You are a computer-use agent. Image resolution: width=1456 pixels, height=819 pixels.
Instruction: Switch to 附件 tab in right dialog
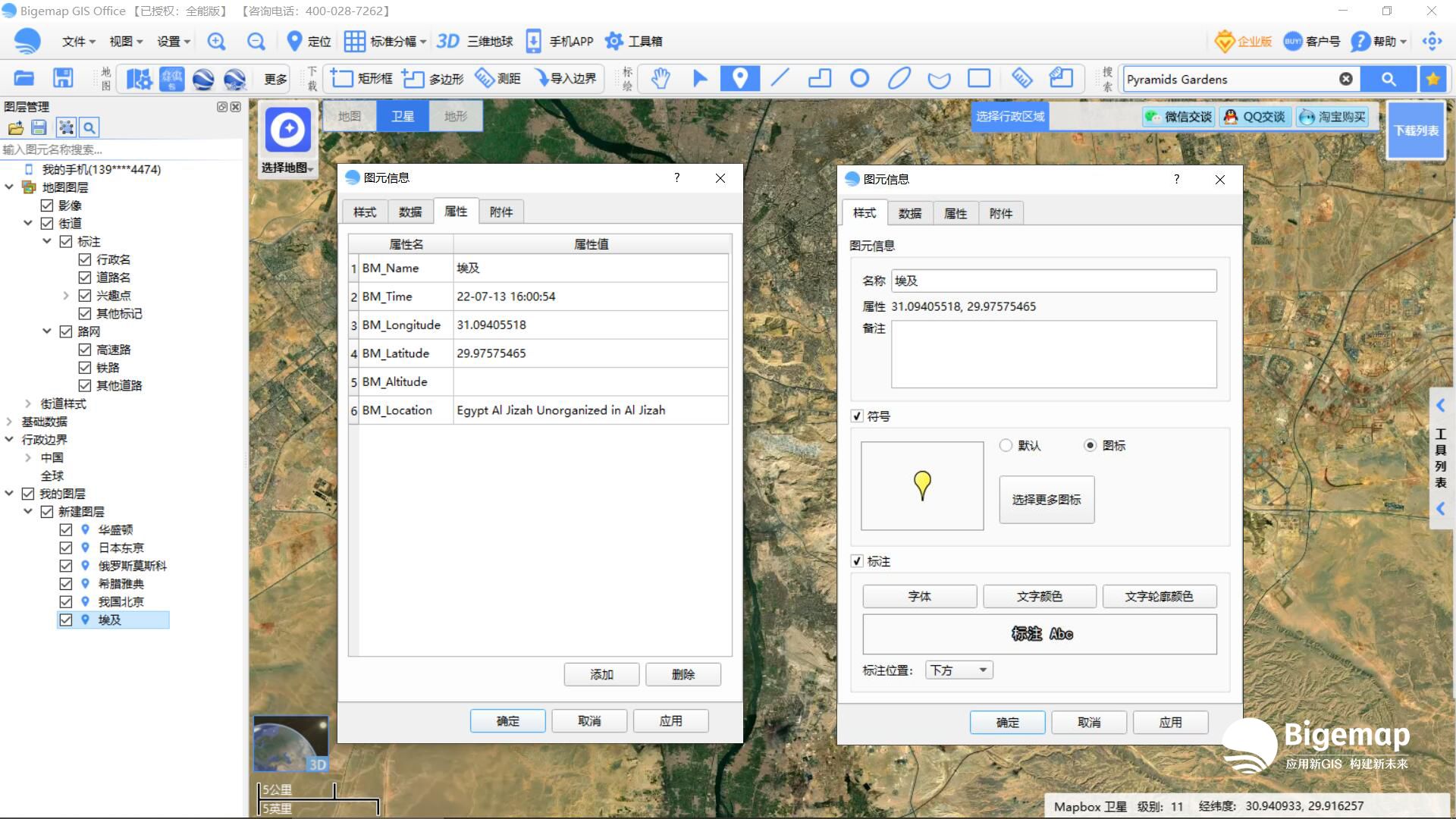(x=1001, y=214)
